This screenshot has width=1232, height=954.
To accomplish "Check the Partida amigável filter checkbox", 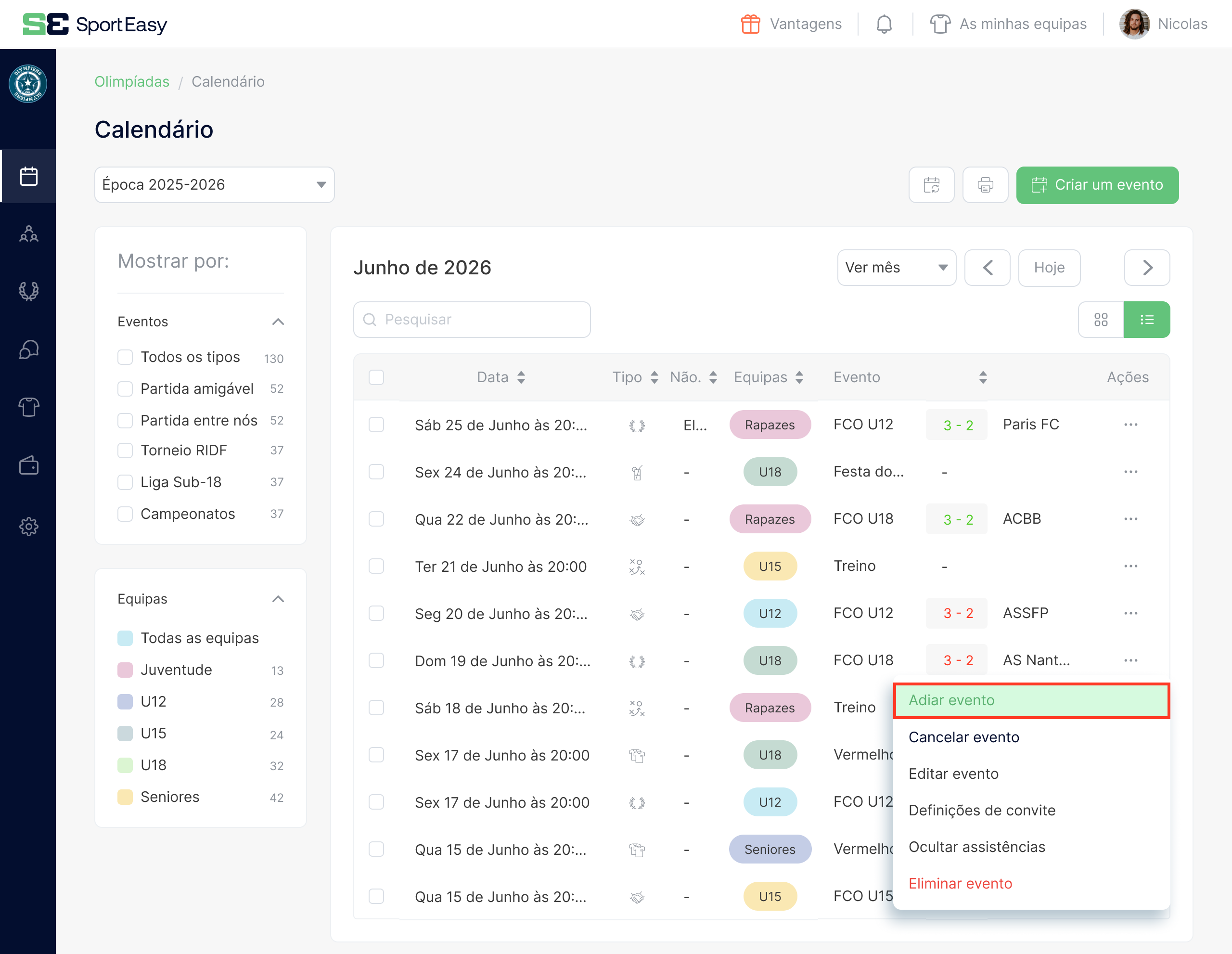I will pos(125,388).
